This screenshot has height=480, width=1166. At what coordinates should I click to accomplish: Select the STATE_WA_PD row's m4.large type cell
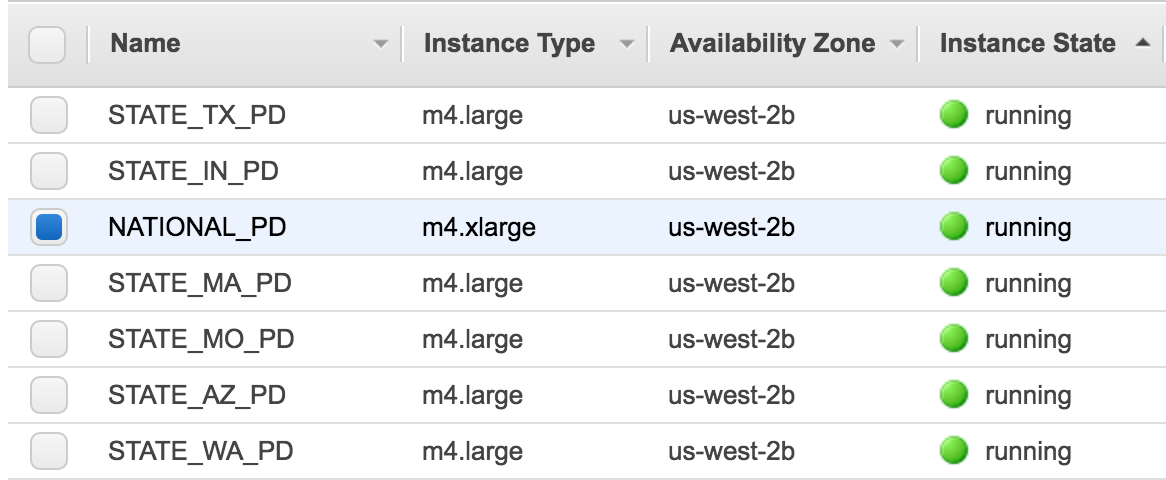(x=472, y=451)
